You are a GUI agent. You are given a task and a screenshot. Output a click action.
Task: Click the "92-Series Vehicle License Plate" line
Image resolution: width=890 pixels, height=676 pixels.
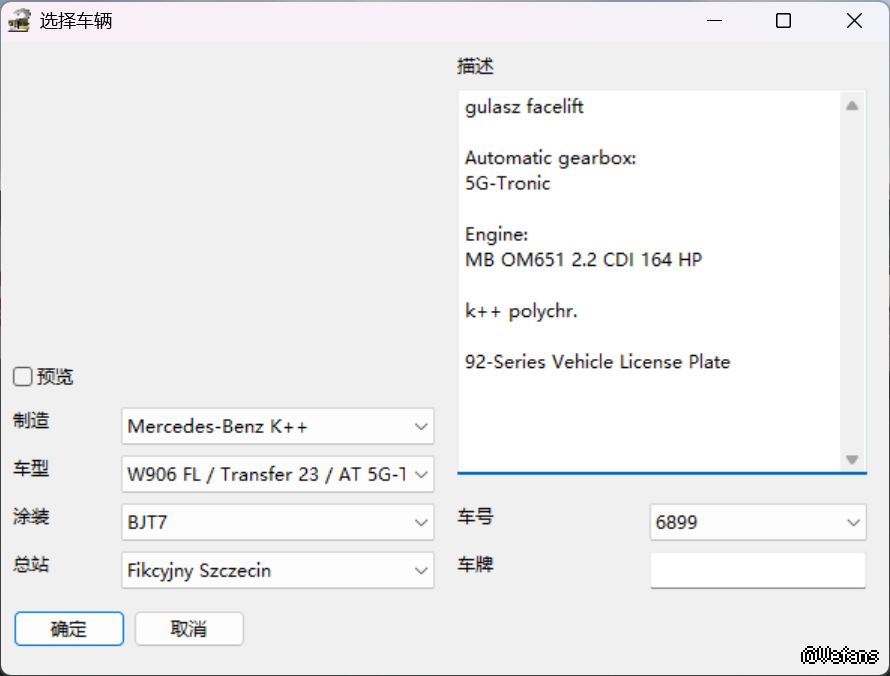[597, 362]
